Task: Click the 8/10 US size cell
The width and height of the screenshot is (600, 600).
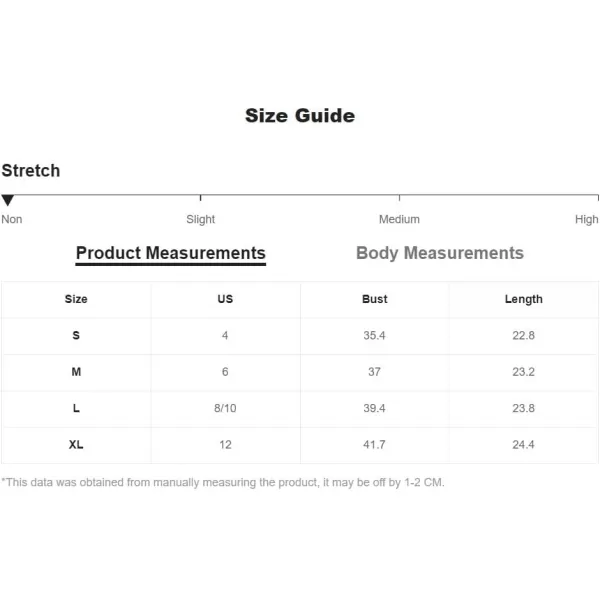Action: click(225, 408)
